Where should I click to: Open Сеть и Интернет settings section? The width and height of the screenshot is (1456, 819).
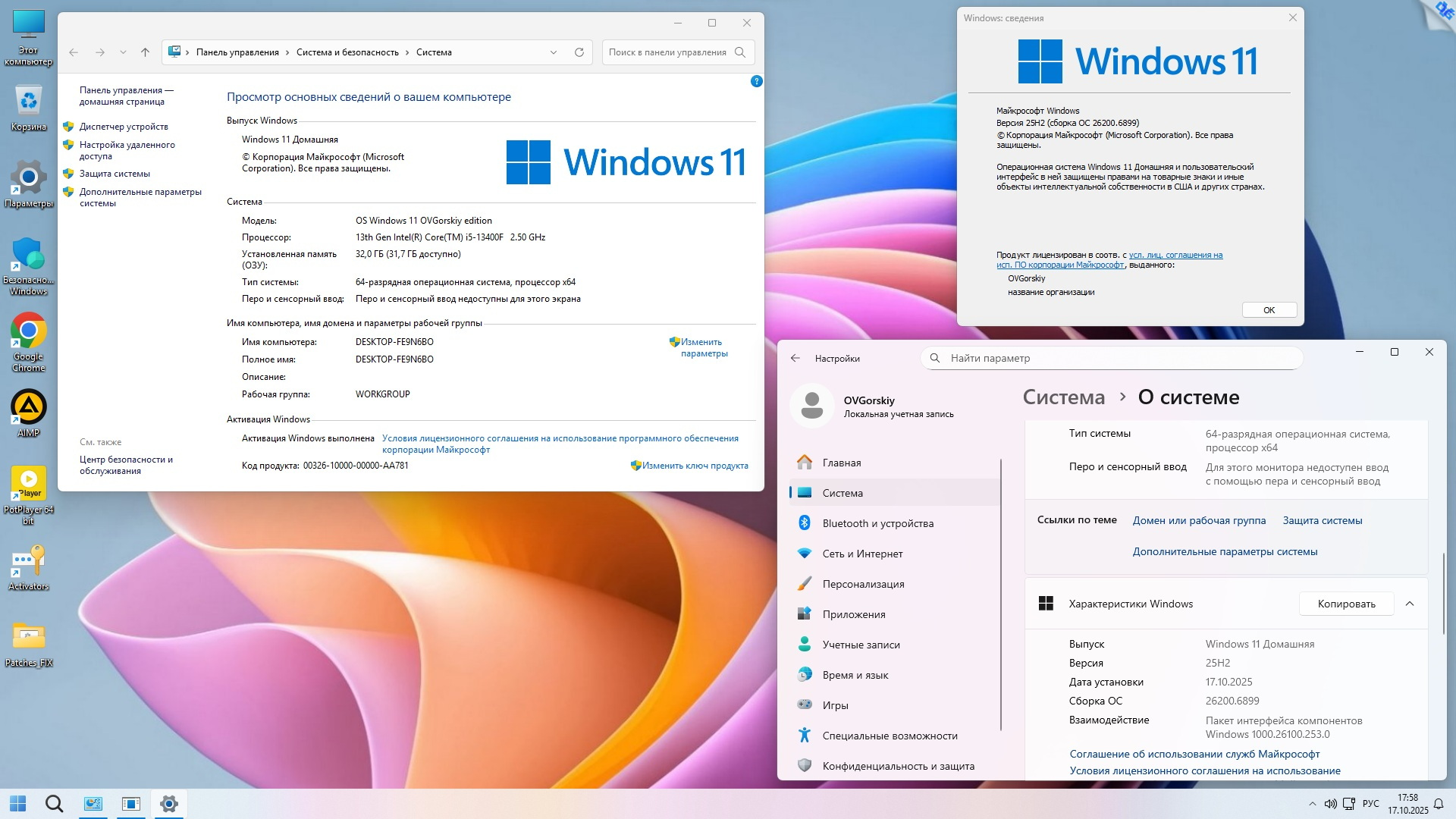(862, 554)
